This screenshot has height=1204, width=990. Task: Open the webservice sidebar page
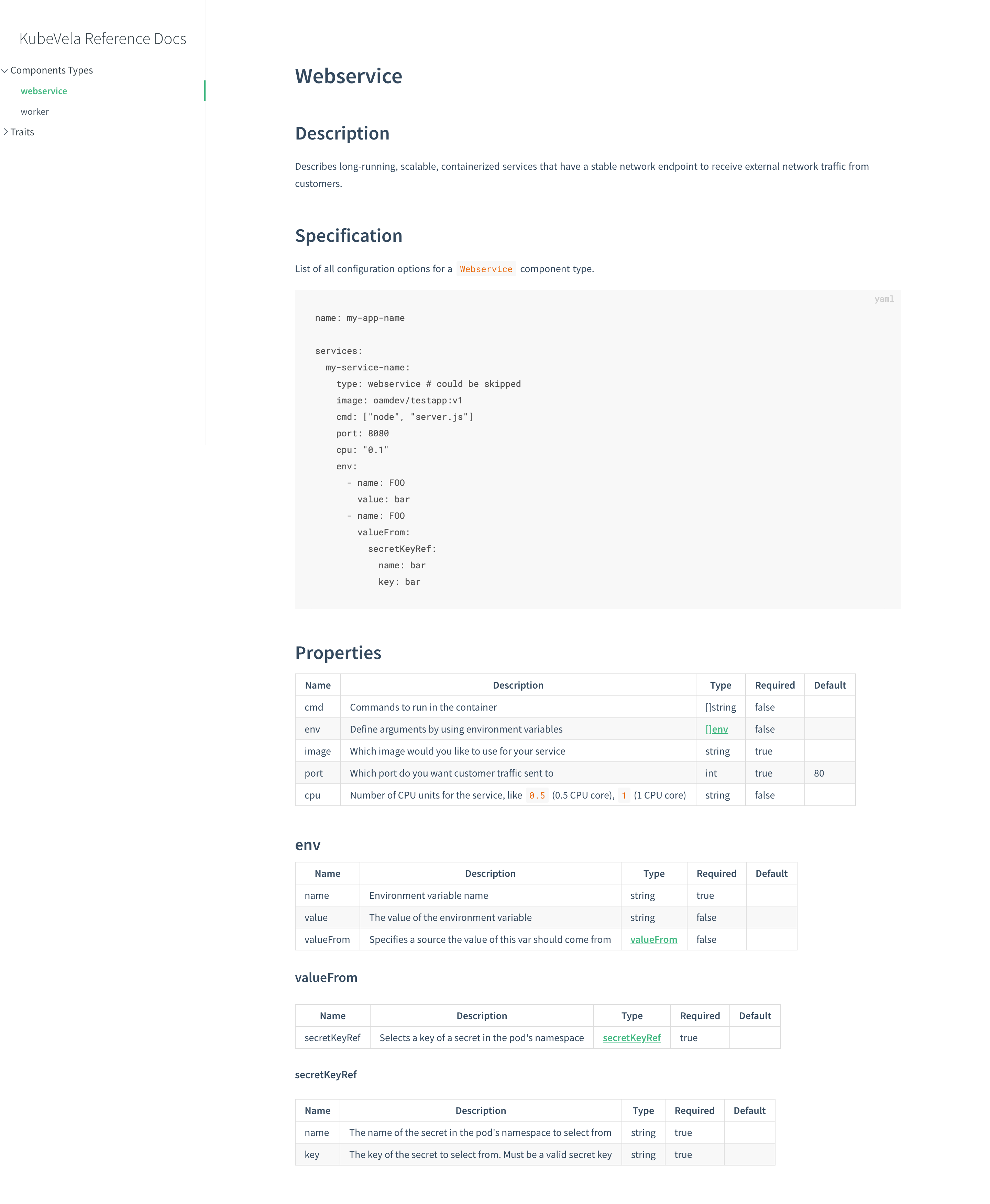44,91
